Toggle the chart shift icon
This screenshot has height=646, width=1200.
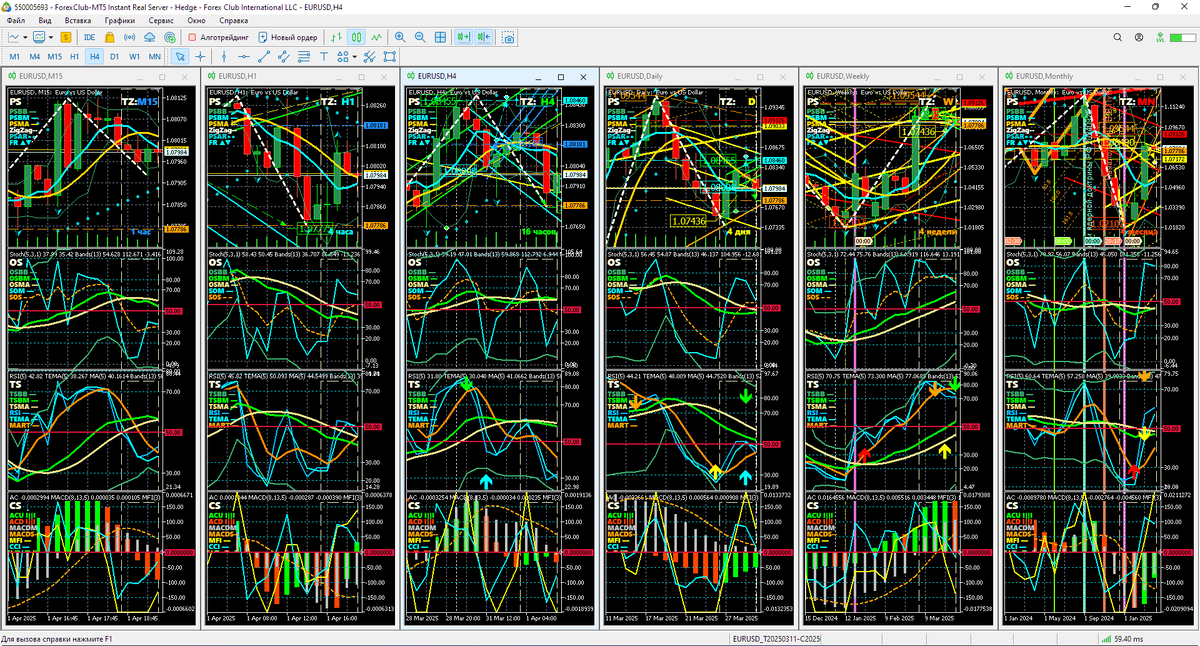point(484,37)
